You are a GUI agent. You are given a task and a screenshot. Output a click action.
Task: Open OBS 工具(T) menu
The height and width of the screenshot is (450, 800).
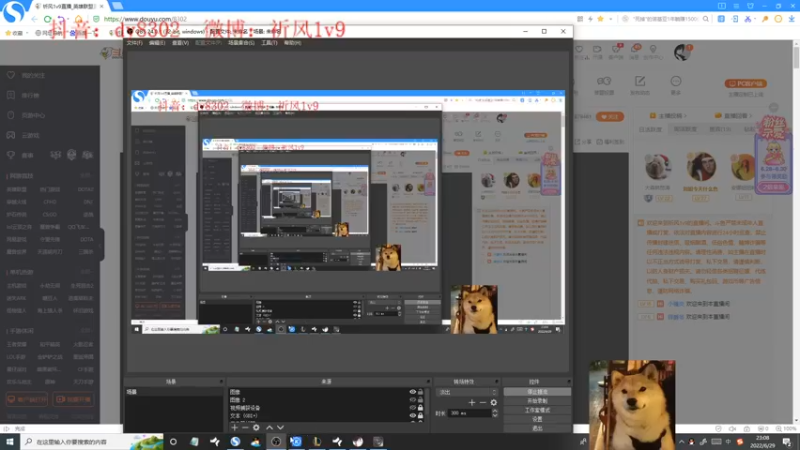(269, 43)
